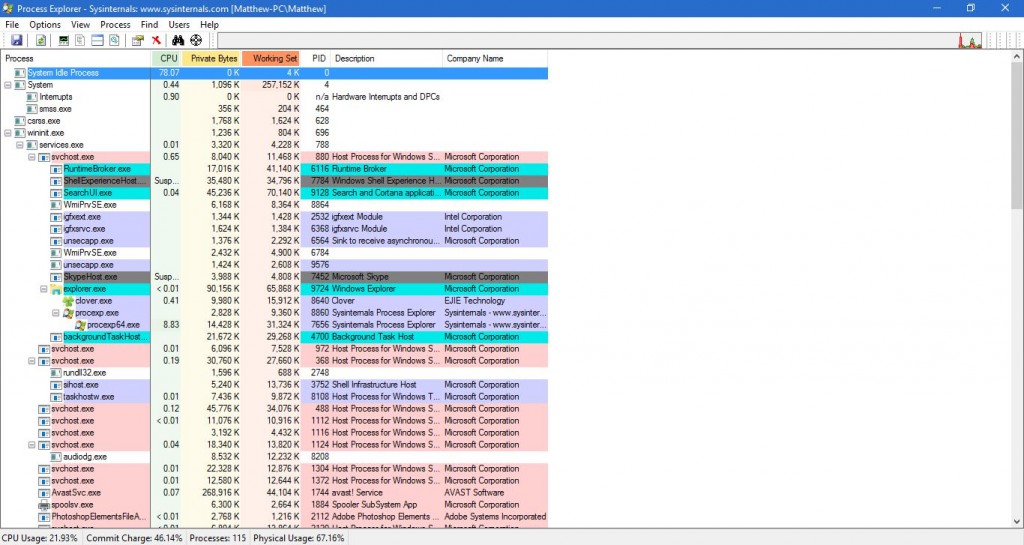Click the binoculars Find Handle icon
This screenshot has height=545, width=1024.
(178, 40)
